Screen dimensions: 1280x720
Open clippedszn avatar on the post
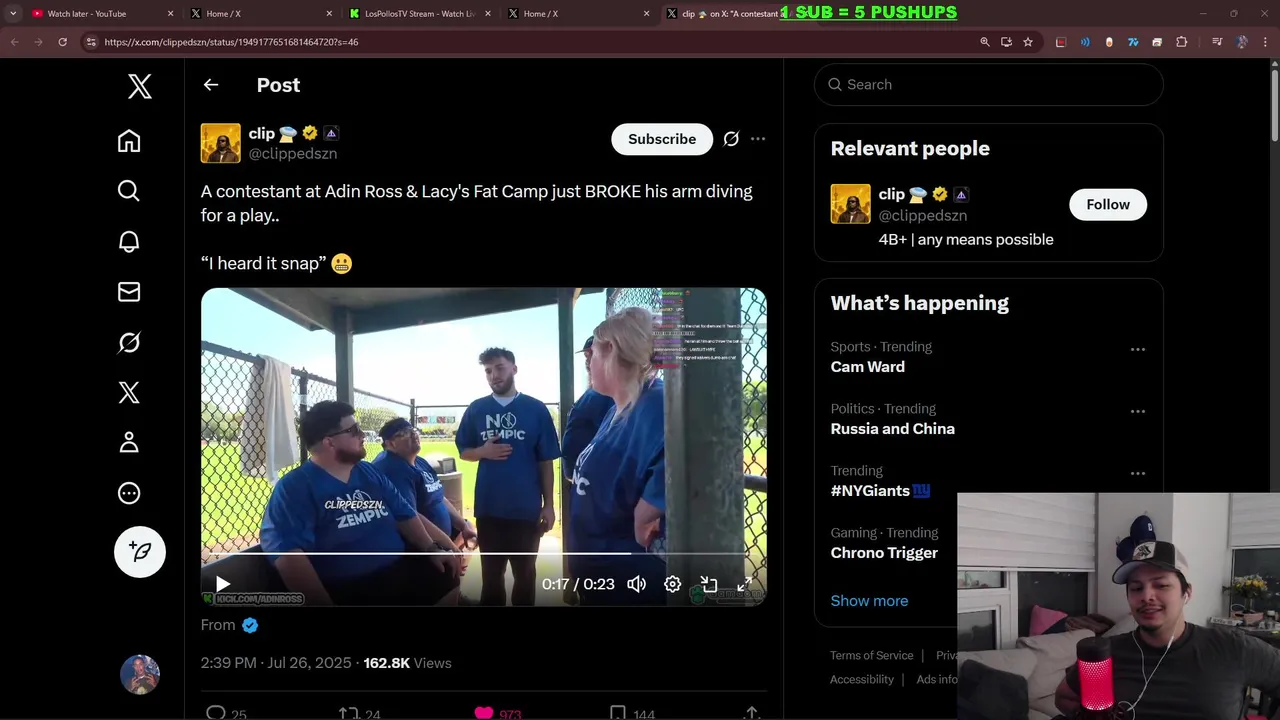pyautogui.click(x=221, y=143)
